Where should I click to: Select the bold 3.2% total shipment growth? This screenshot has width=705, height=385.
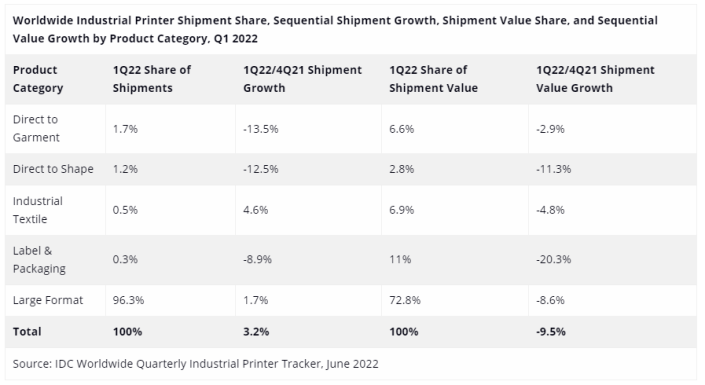click(256, 332)
